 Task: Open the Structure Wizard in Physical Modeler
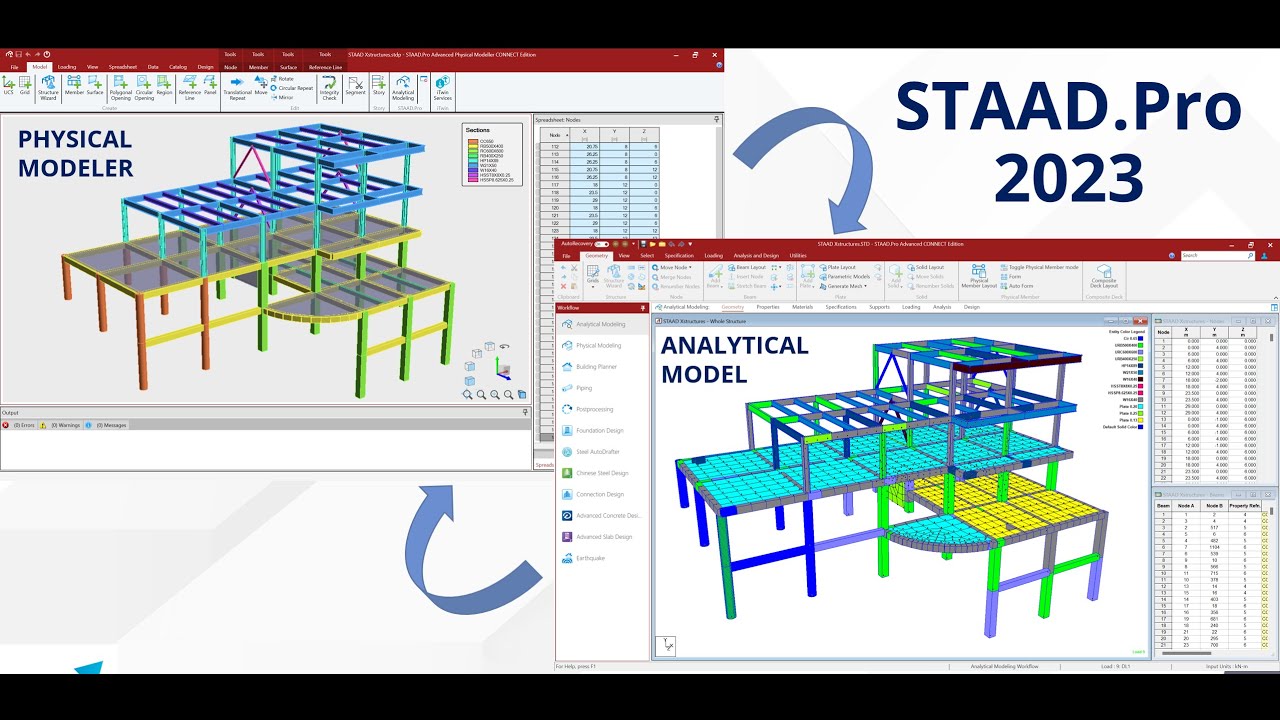48,88
